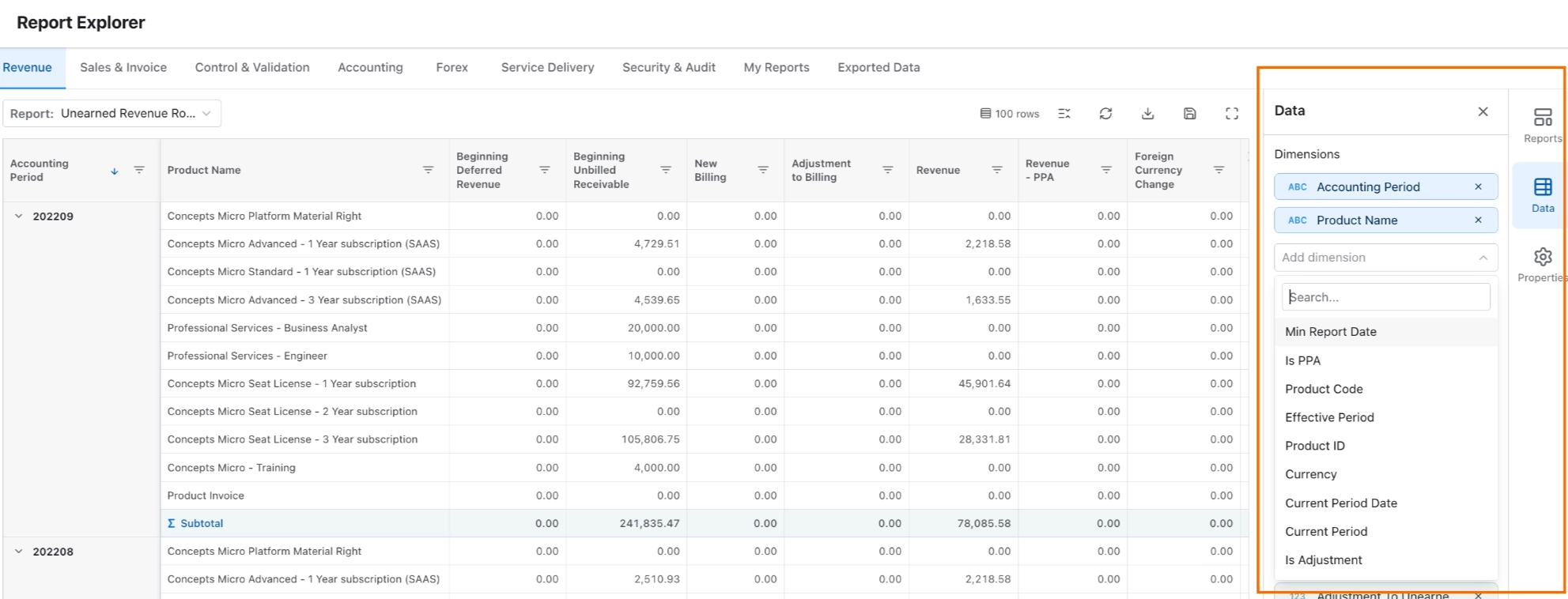
Task: Click the Product Name dimension chip
Action: coord(1385,220)
